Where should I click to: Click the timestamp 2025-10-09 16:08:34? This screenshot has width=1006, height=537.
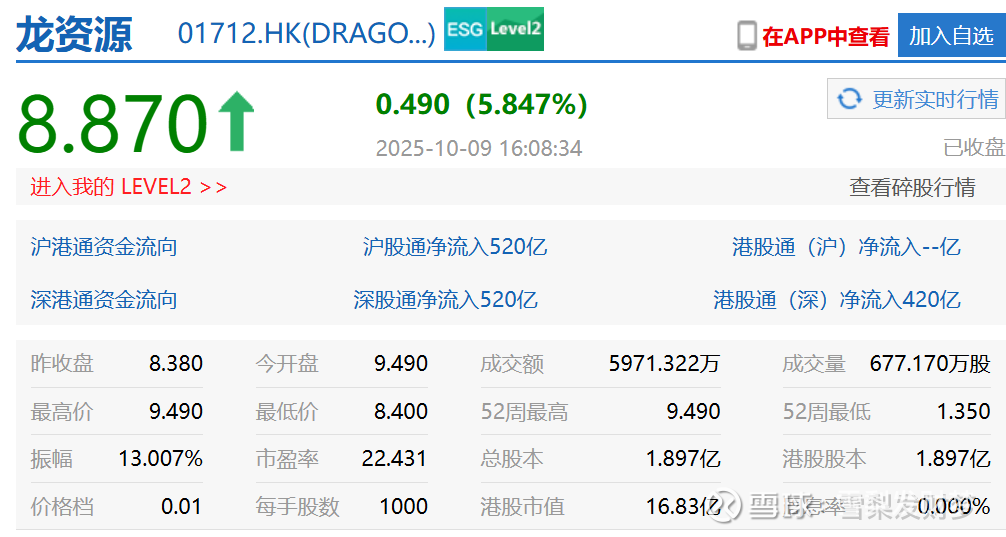[x=479, y=148]
